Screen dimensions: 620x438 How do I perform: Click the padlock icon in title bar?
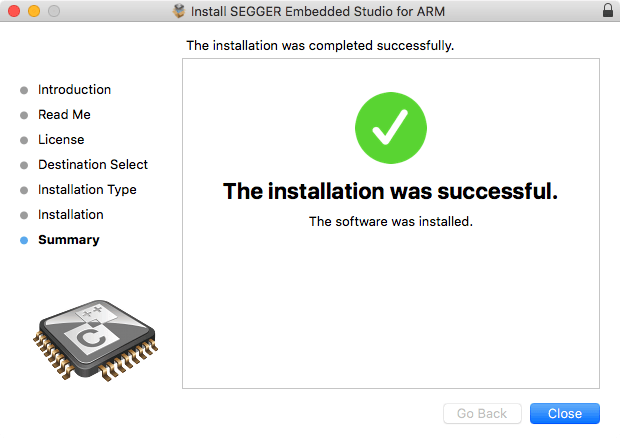(608, 11)
